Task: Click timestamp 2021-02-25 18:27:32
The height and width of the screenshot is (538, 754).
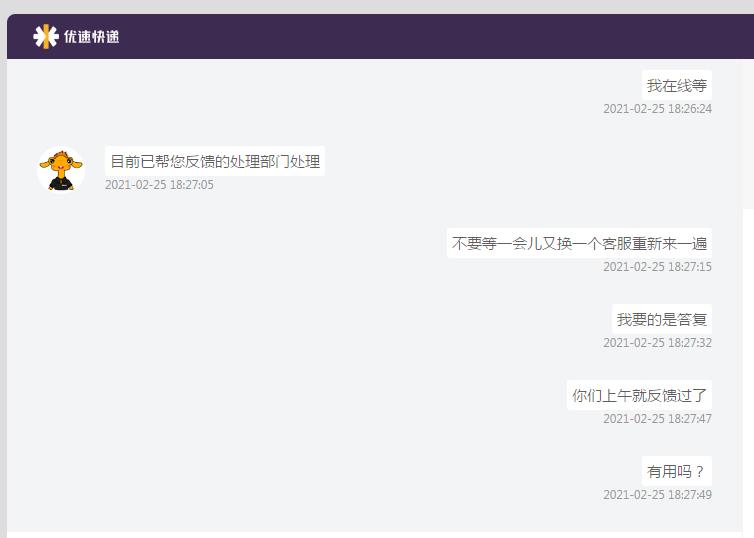Action: [657, 343]
